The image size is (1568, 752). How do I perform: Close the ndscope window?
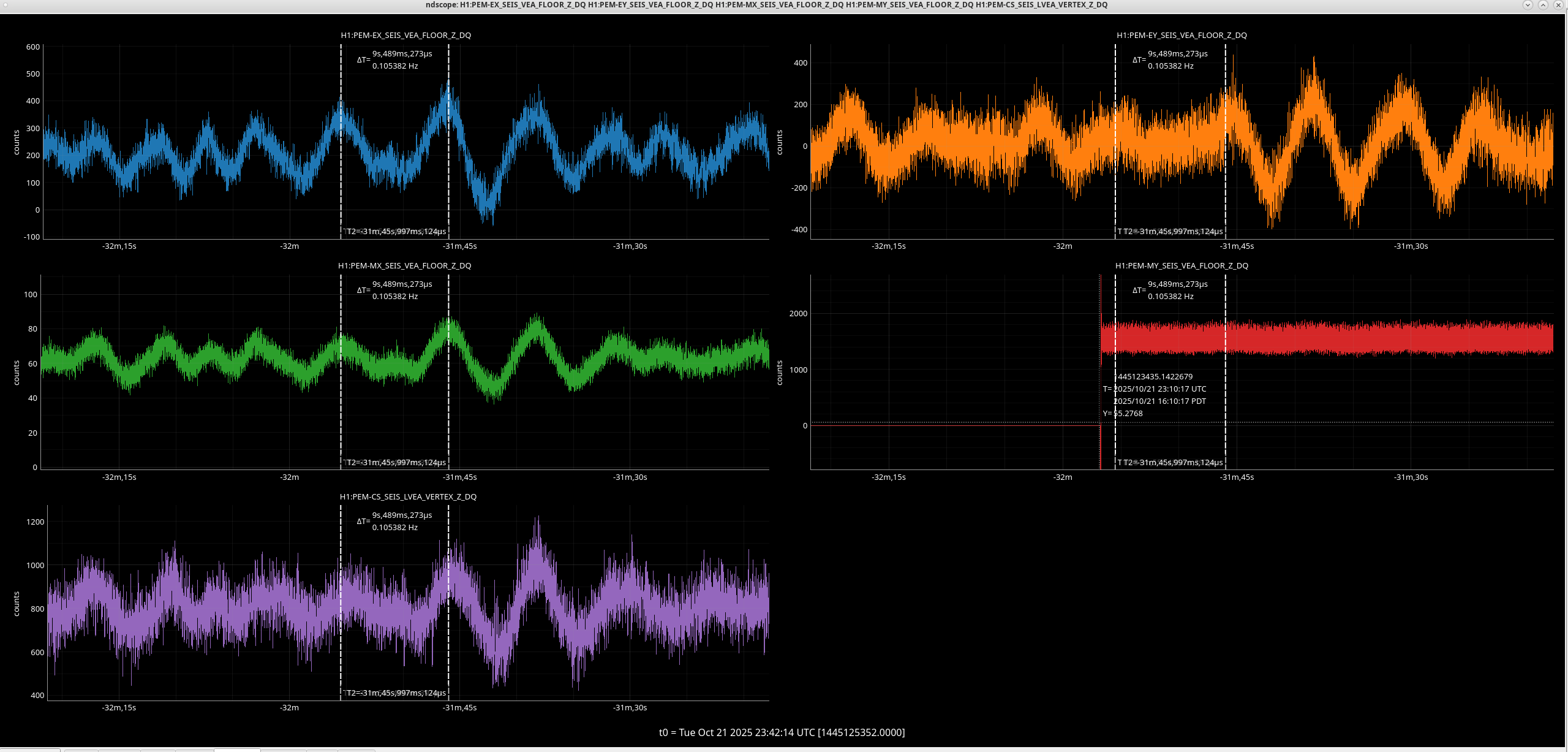(x=1558, y=5)
